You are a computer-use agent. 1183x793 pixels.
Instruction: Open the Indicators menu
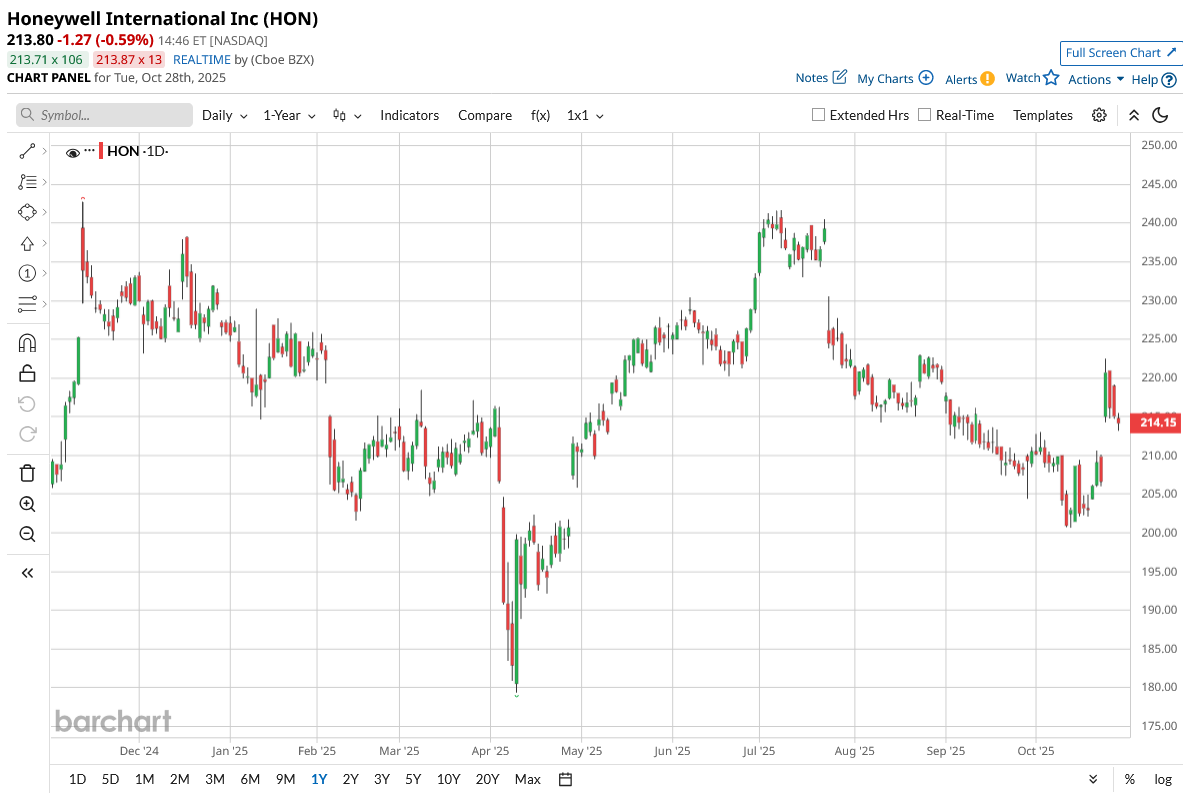tap(409, 115)
